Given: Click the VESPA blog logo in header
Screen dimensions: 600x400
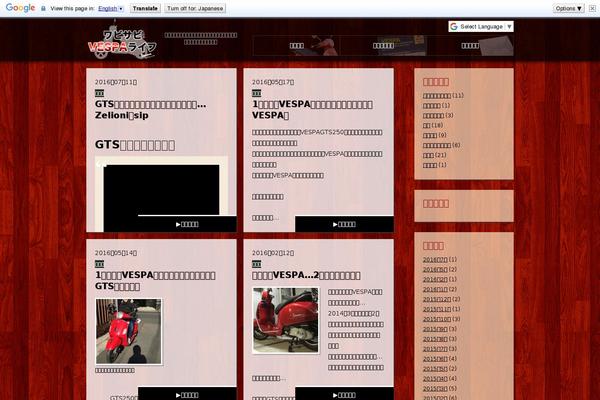Looking at the screenshot, I should tap(119, 41).
